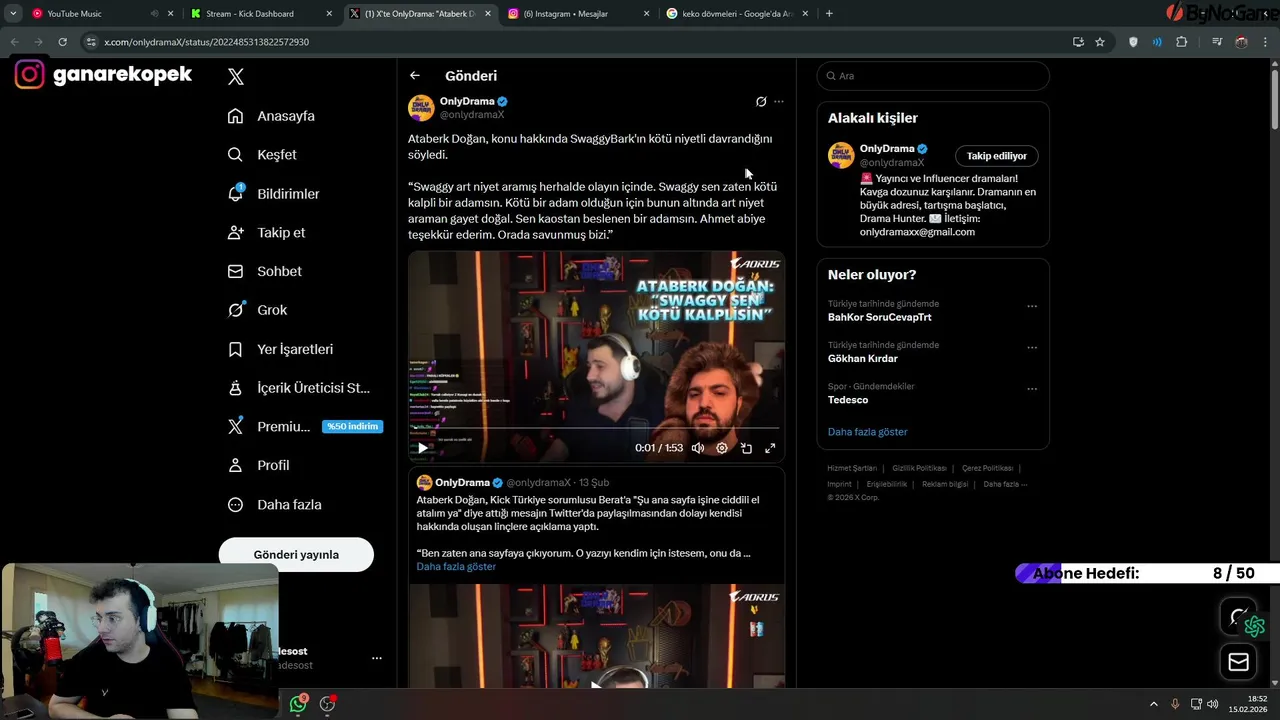This screenshot has height=720, width=1280.
Task: Open Gizlilik Politikası footer link
Action: coord(919,468)
